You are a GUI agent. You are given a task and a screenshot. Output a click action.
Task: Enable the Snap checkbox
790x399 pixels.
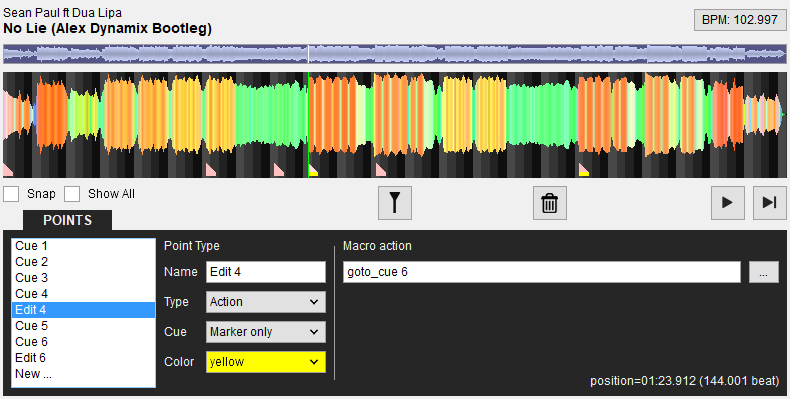(11, 194)
